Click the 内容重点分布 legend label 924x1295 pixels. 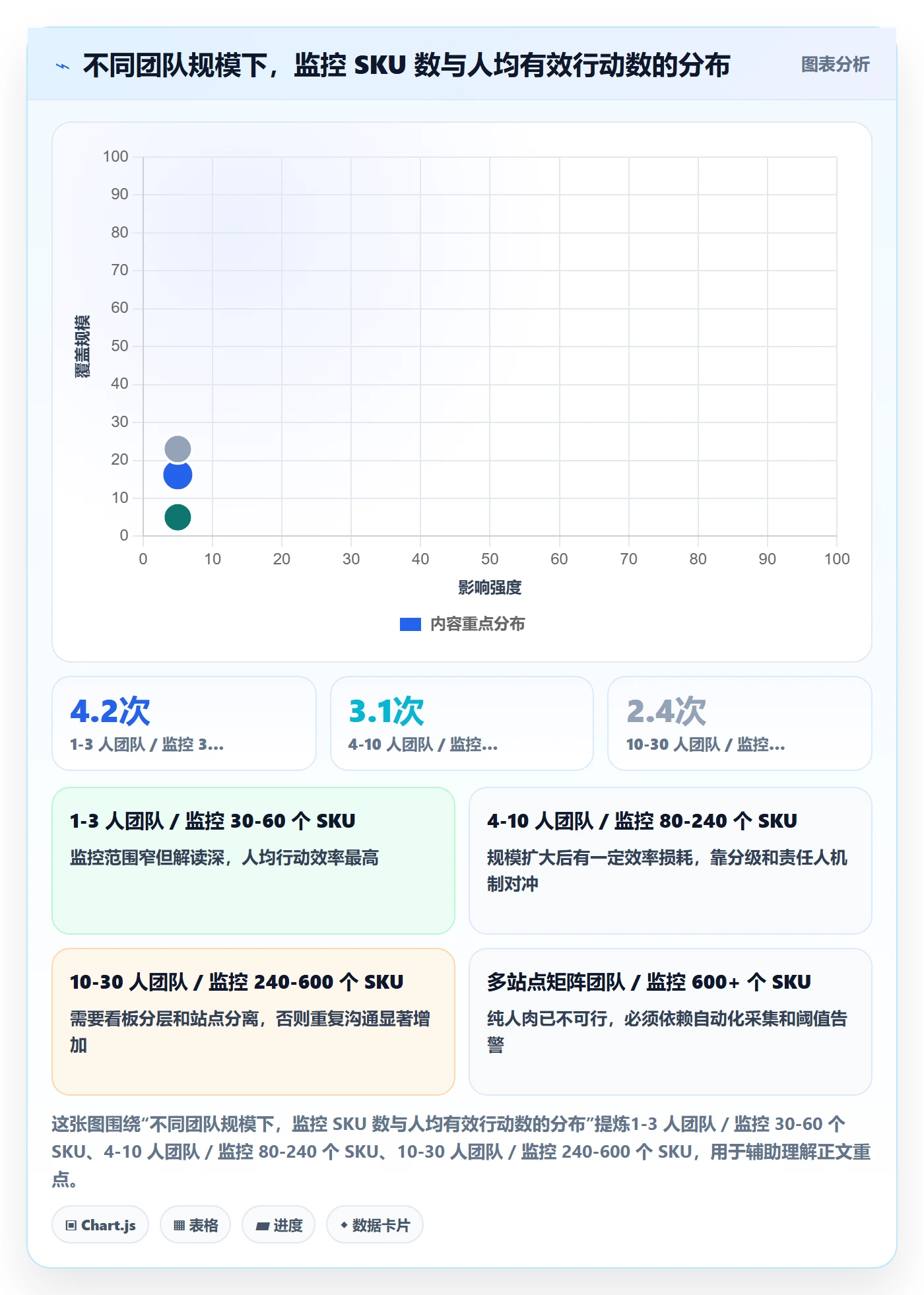[477, 624]
